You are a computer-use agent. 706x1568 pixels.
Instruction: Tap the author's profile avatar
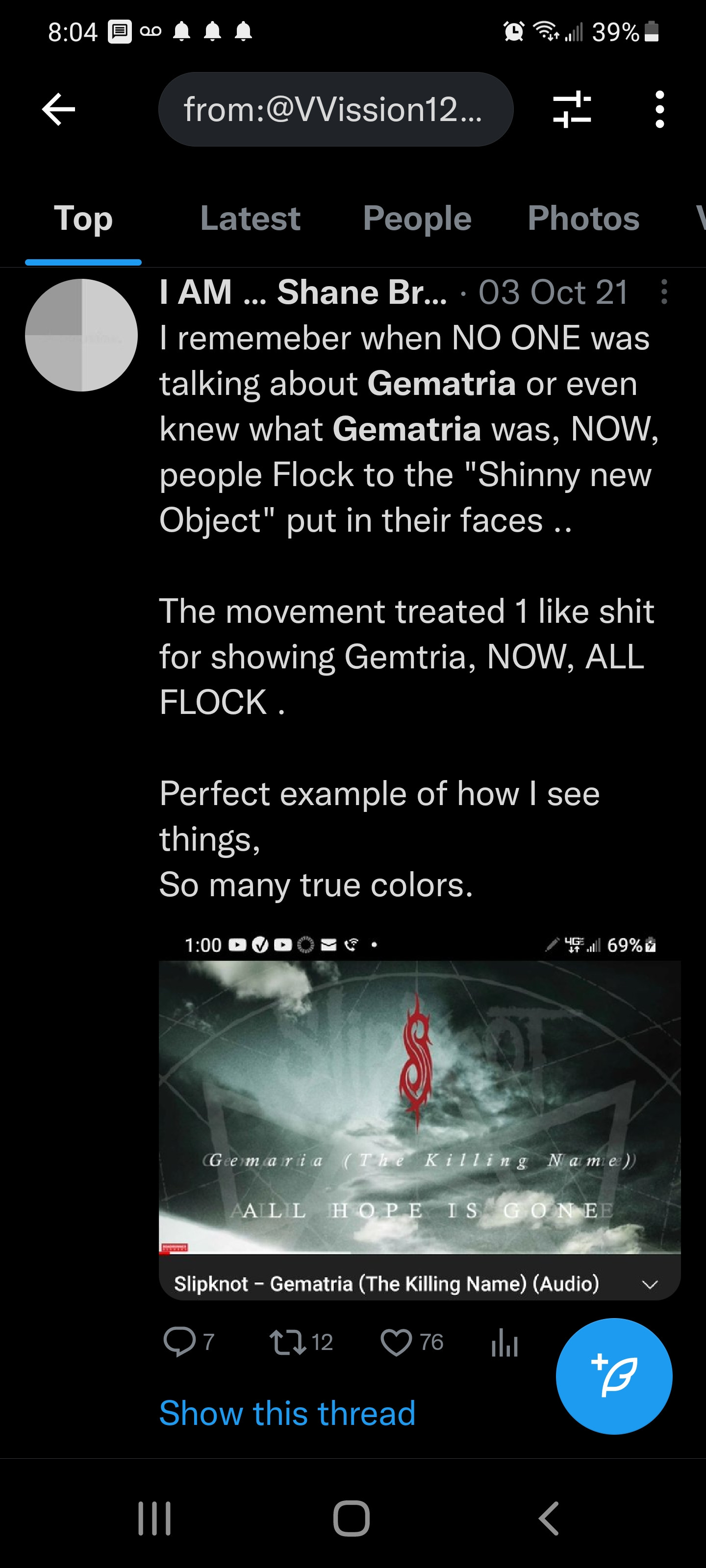point(81,335)
